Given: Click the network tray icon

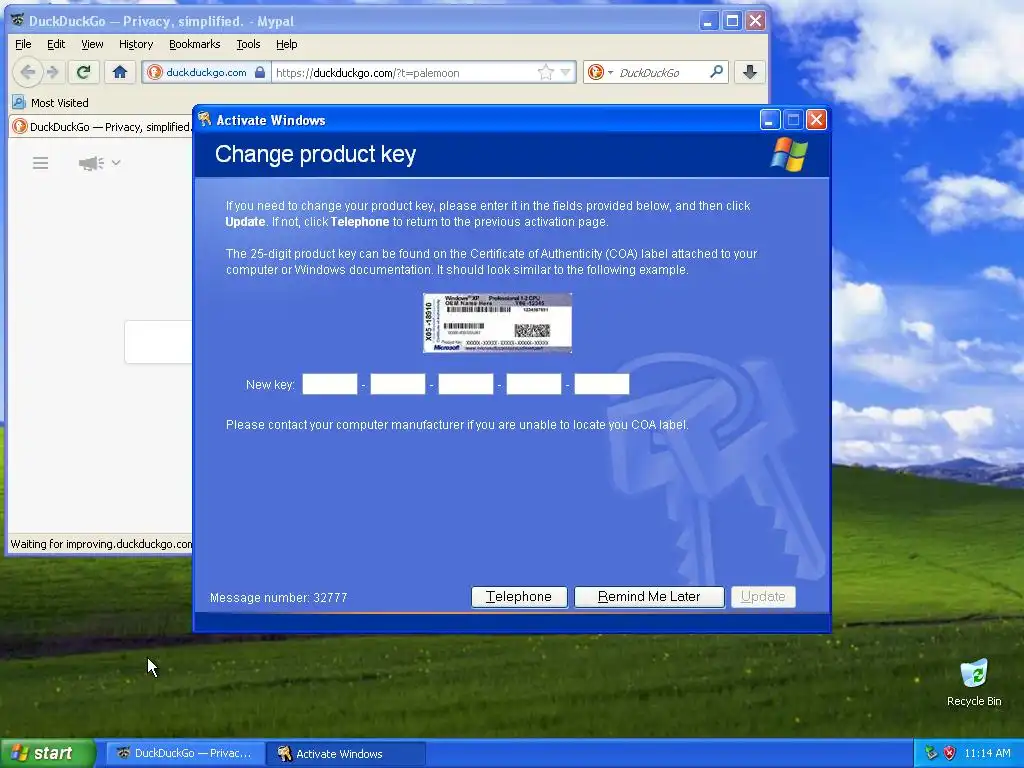Looking at the screenshot, I should click(x=931, y=753).
